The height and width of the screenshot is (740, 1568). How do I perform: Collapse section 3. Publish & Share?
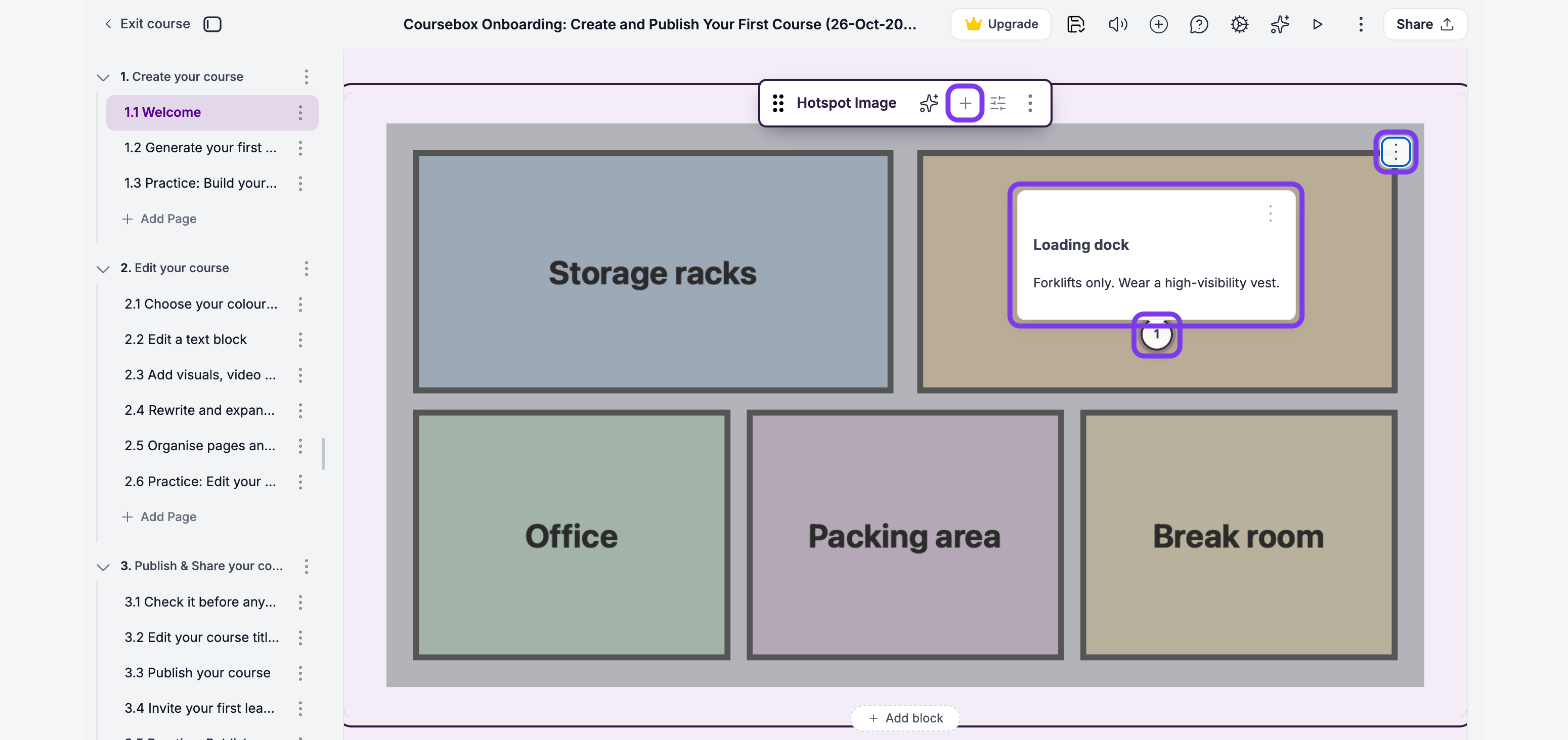(102, 567)
